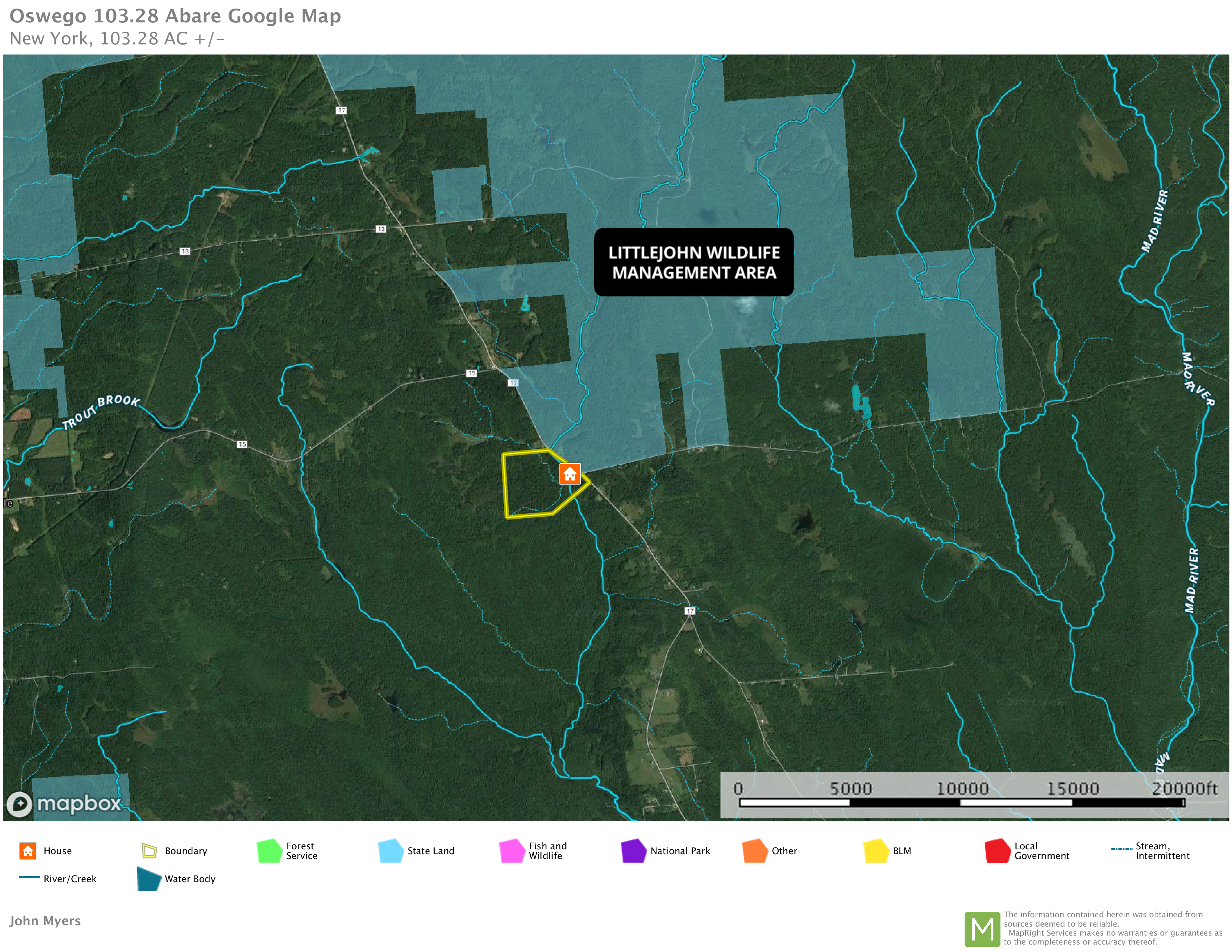Click the River/Creek legend line
This screenshot has width=1232, height=952.
point(30,878)
